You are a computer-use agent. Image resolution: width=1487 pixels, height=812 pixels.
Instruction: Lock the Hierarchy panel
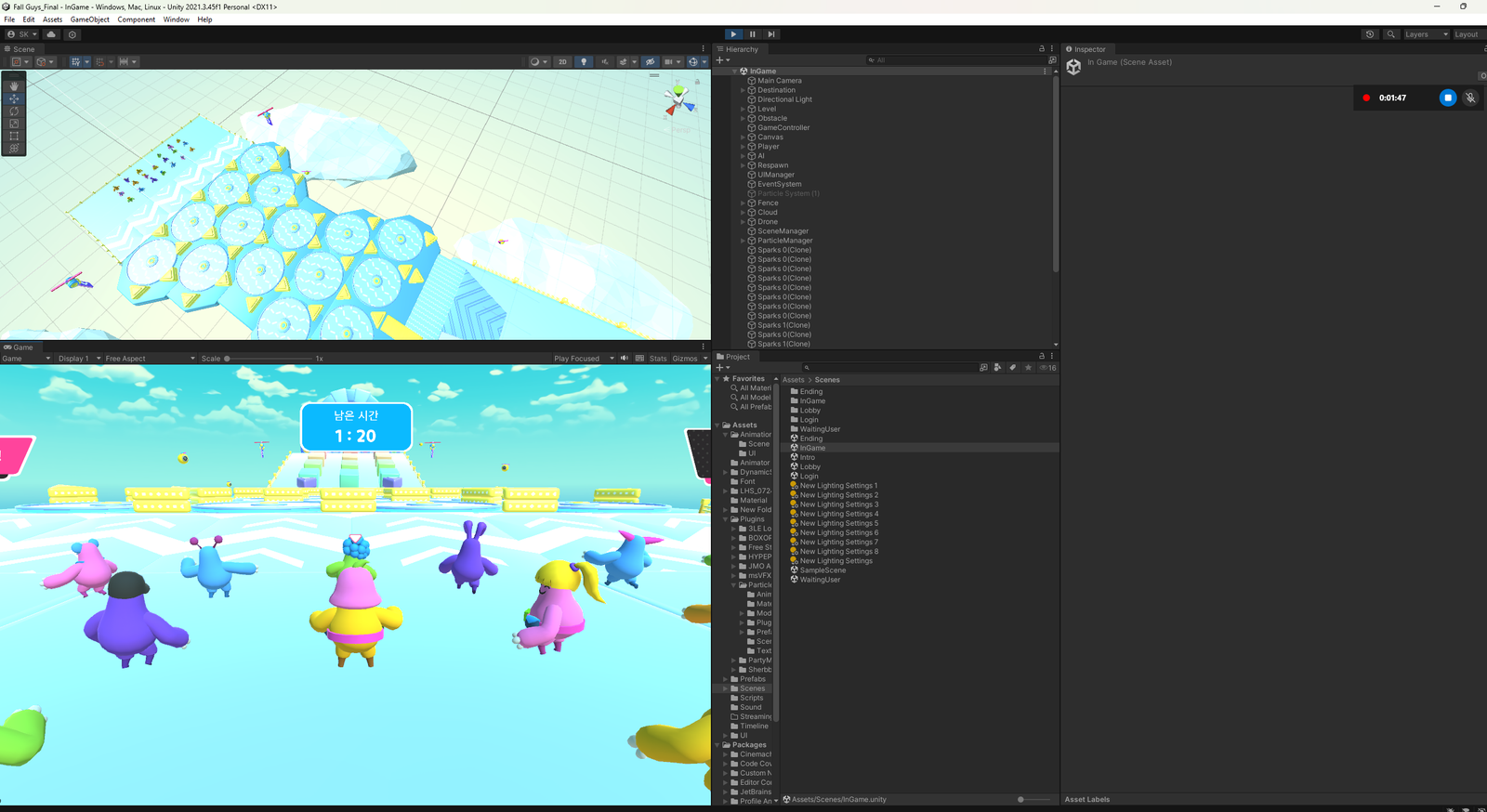[x=1042, y=49]
